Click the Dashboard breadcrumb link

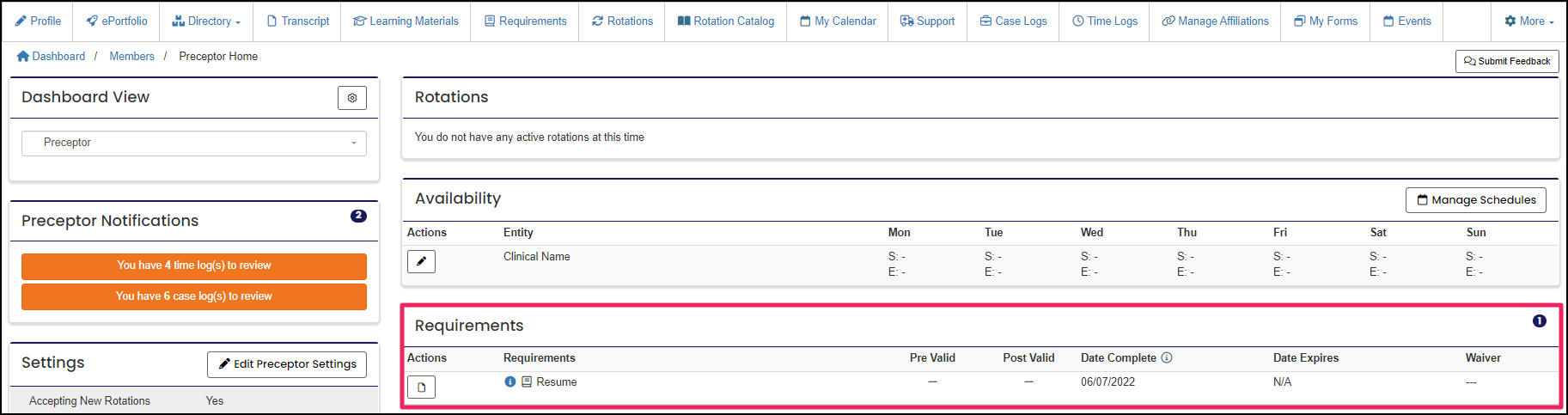(58, 56)
